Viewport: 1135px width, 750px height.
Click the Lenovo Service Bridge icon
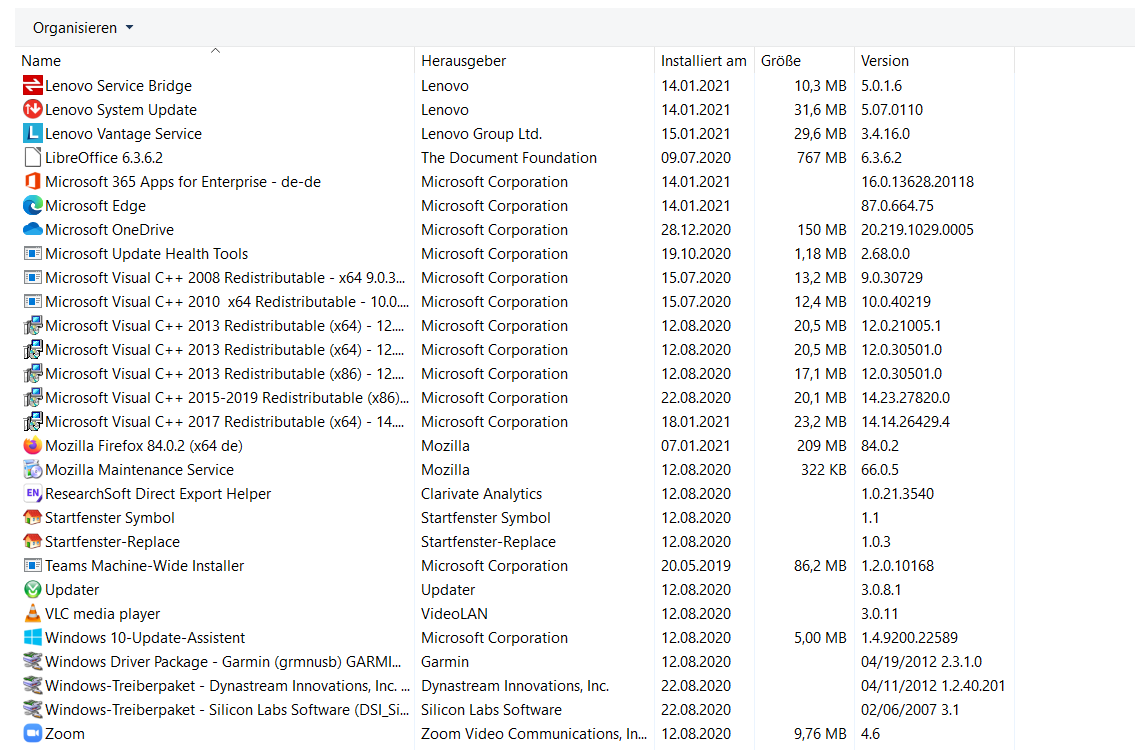33,85
